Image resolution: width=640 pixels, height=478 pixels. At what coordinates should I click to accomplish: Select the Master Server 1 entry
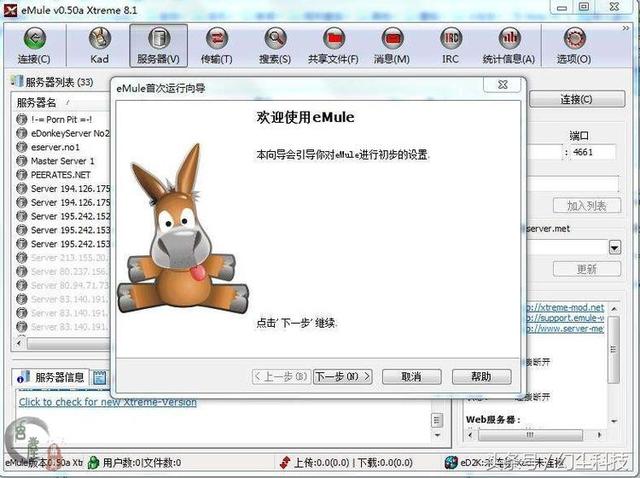click(x=62, y=161)
